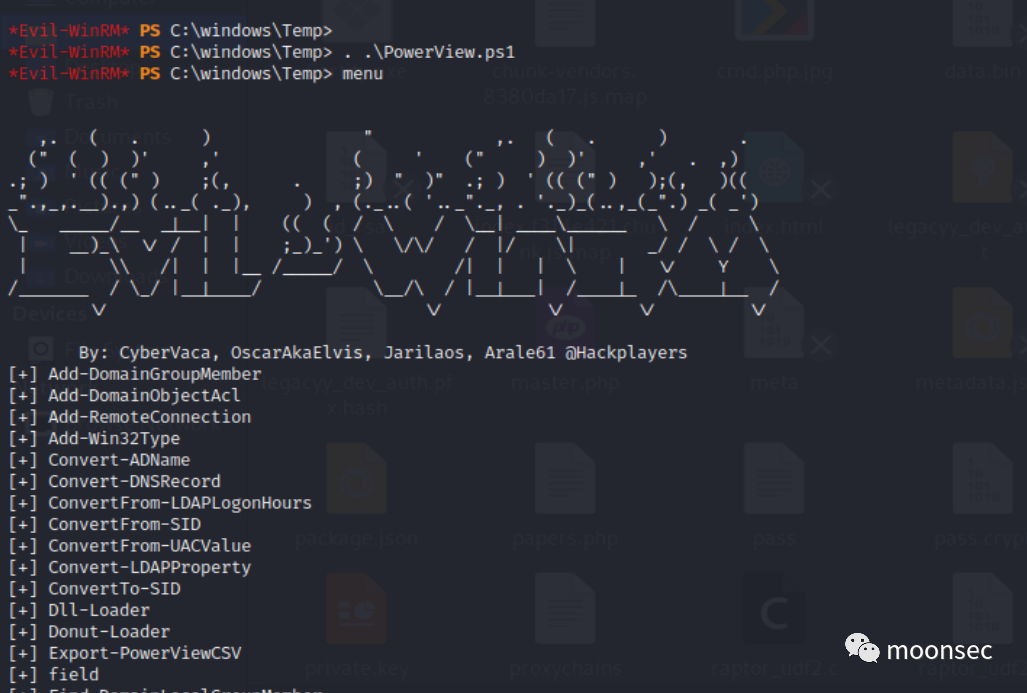Click the Add-DomainObjectAcl entry
The height and width of the screenshot is (693, 1027).
tap(144, 396)
